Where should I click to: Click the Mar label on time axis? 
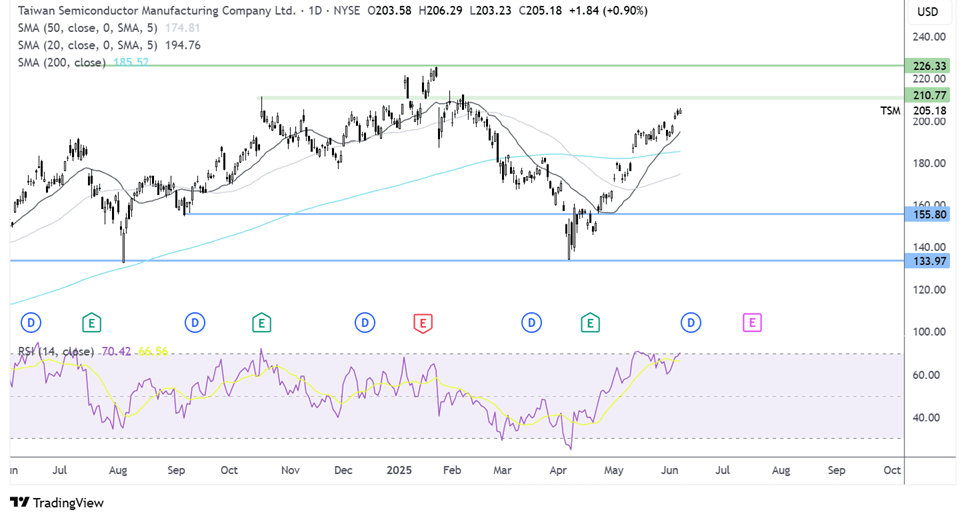[502, 470]
